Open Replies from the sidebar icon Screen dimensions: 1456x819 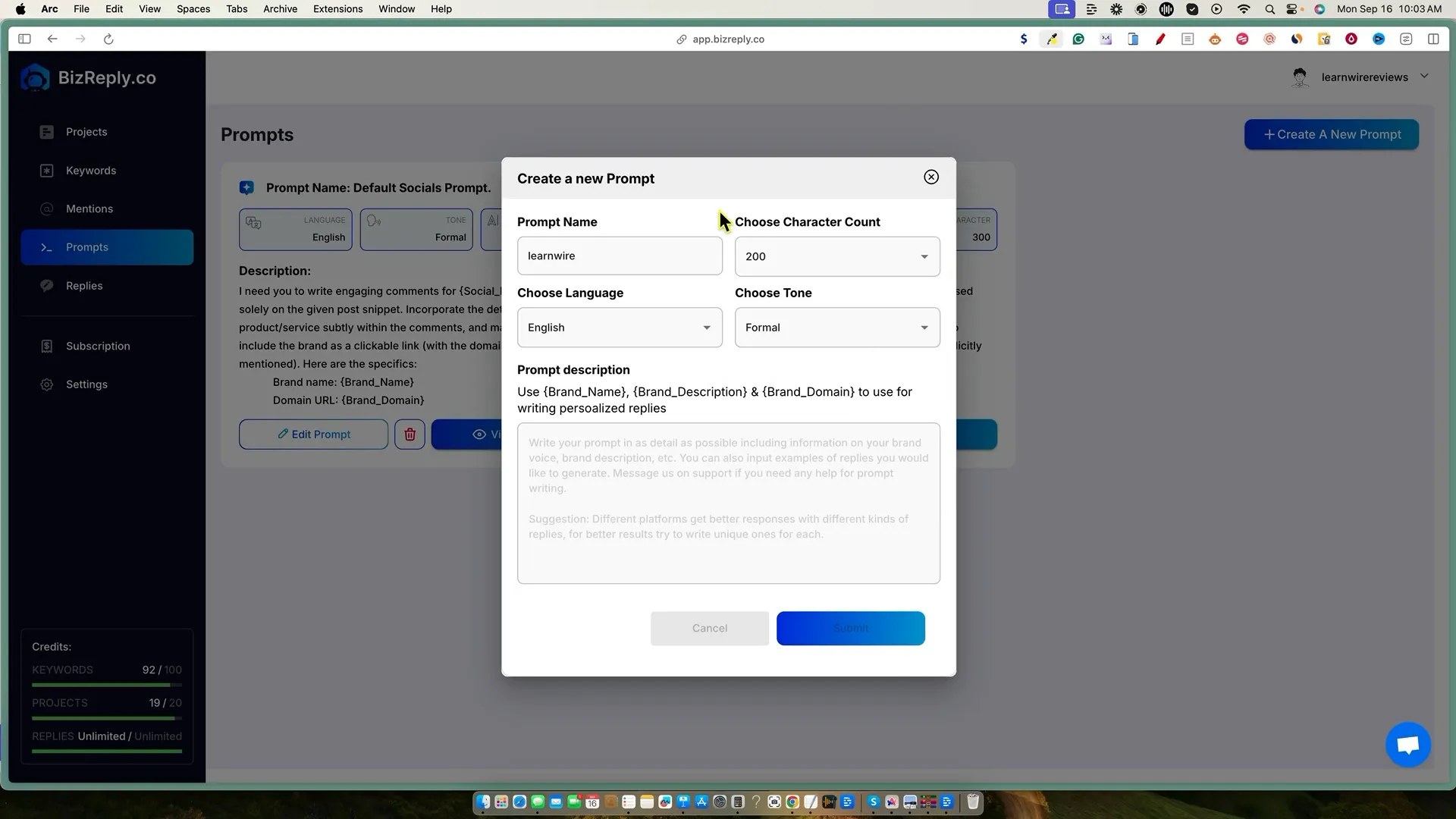point(47,286)
